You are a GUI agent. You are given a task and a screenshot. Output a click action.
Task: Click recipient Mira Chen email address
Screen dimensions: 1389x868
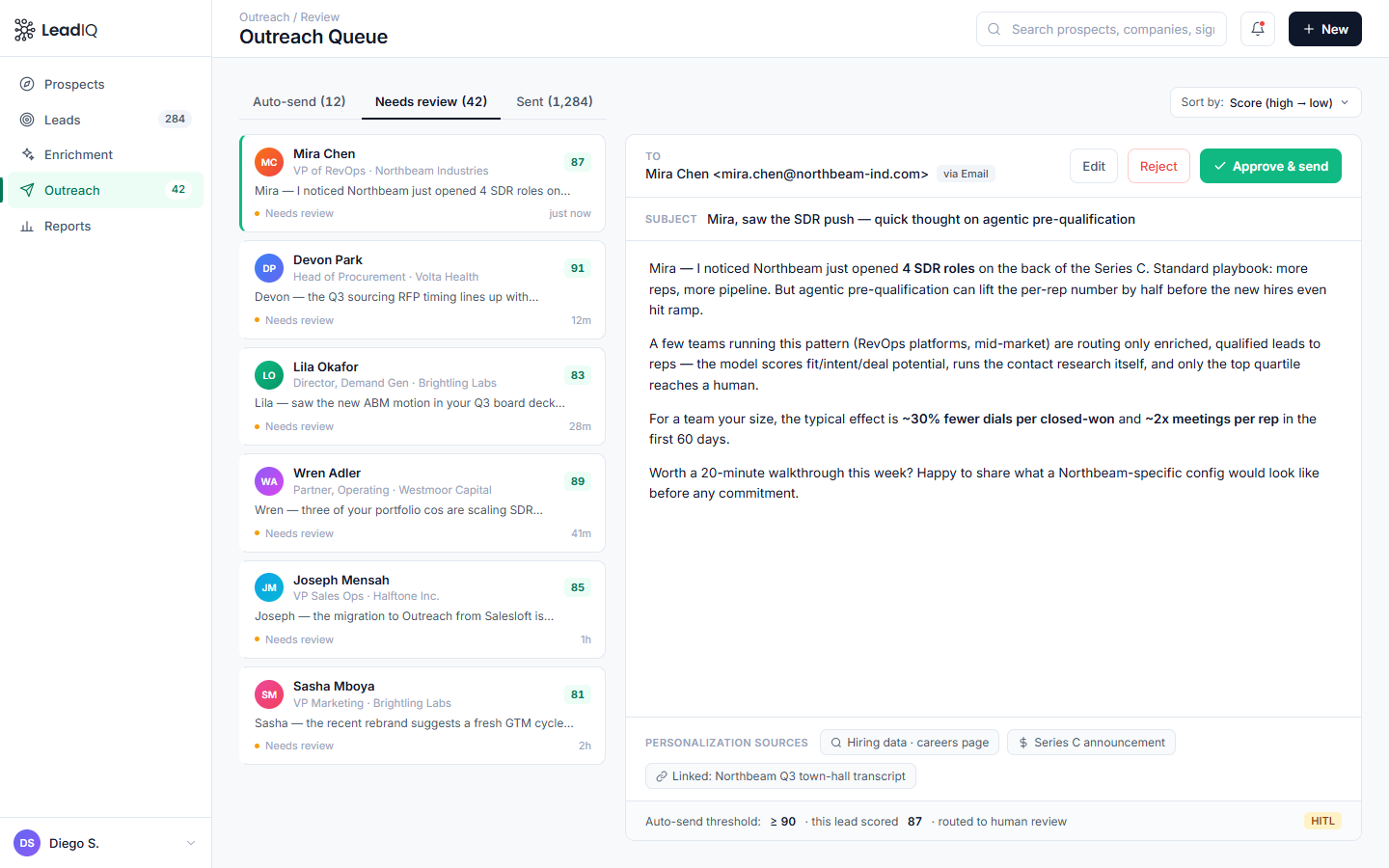point(786,174)
